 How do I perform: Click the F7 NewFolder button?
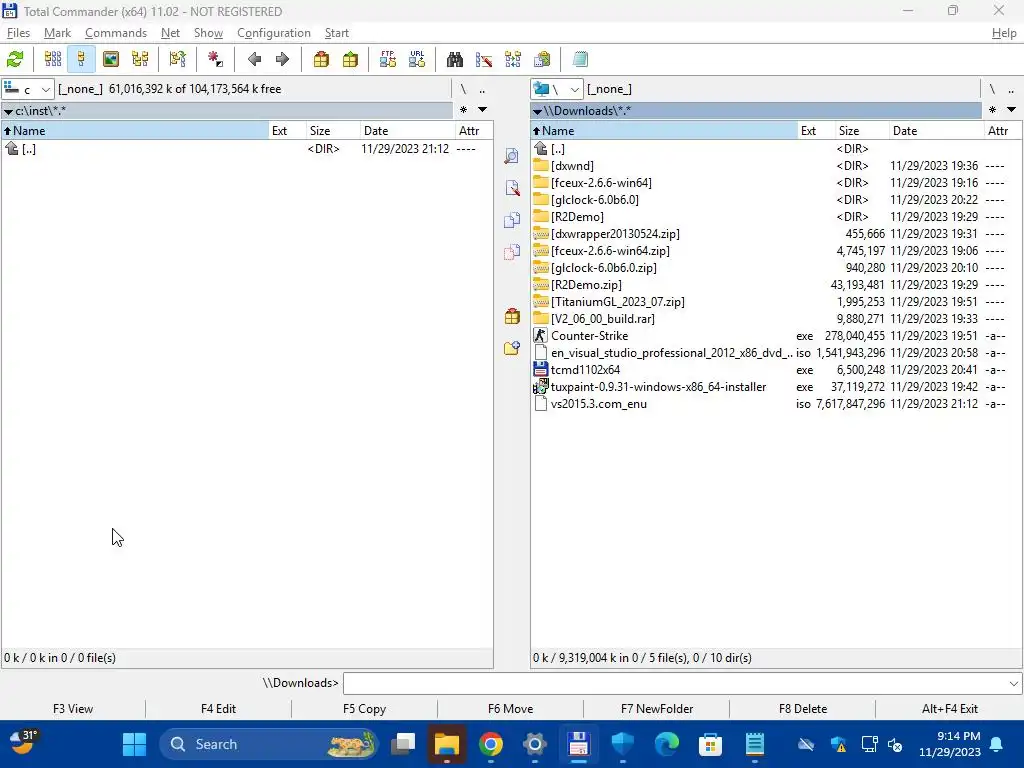pos(657,709)
